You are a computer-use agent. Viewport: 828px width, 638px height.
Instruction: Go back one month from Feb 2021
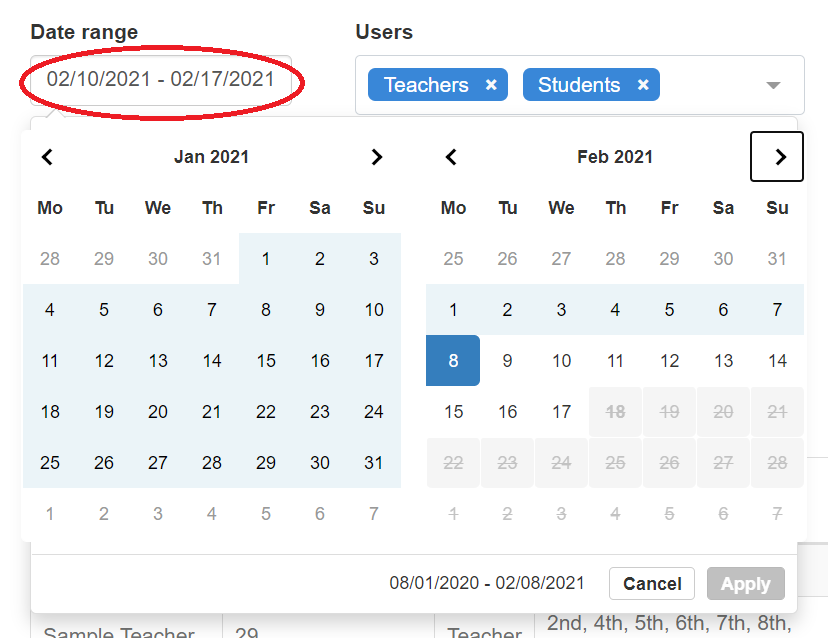pyautogui.click(x=451, y=157)
